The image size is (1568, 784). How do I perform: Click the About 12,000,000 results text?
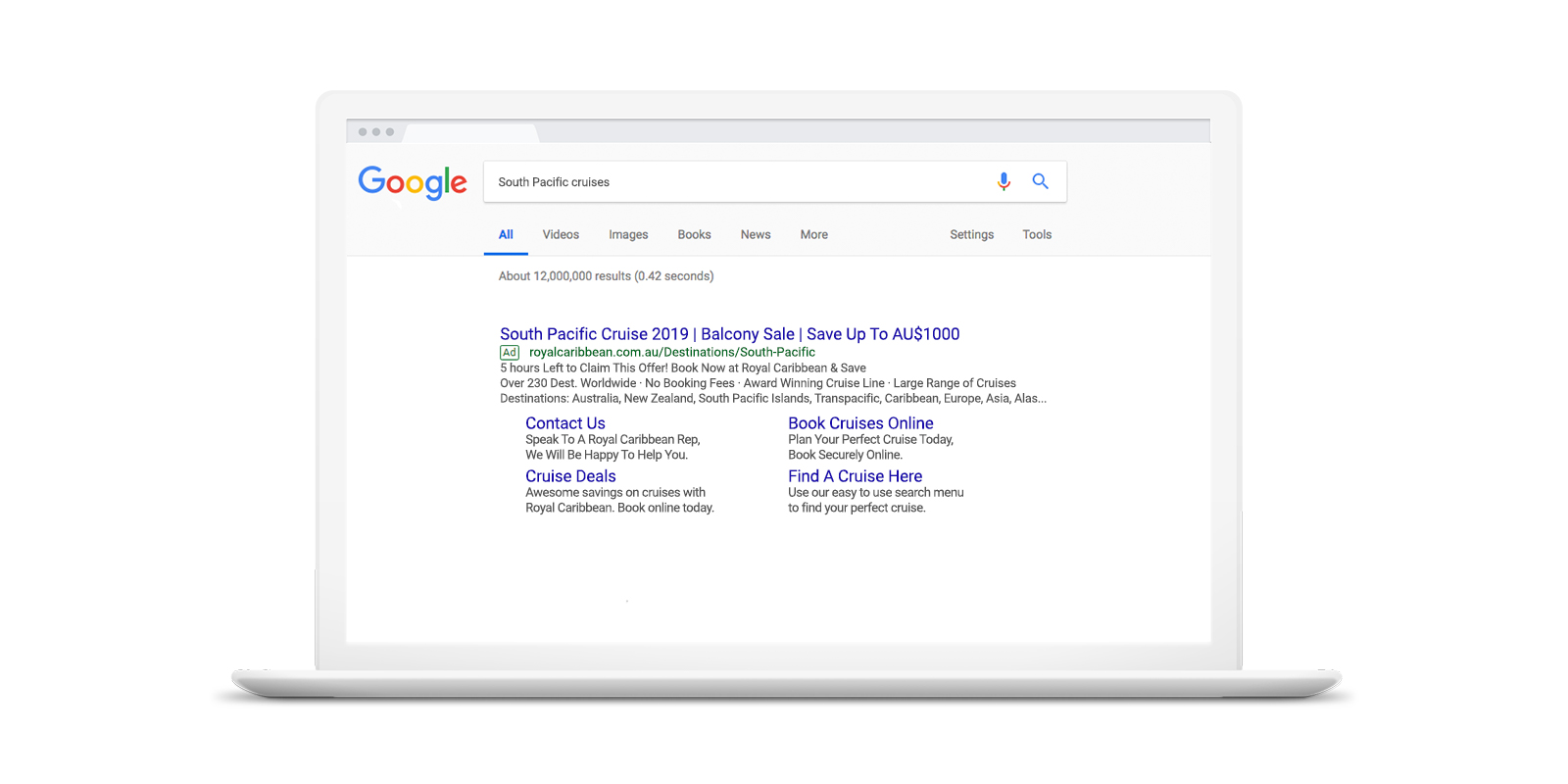coord(606,276)
